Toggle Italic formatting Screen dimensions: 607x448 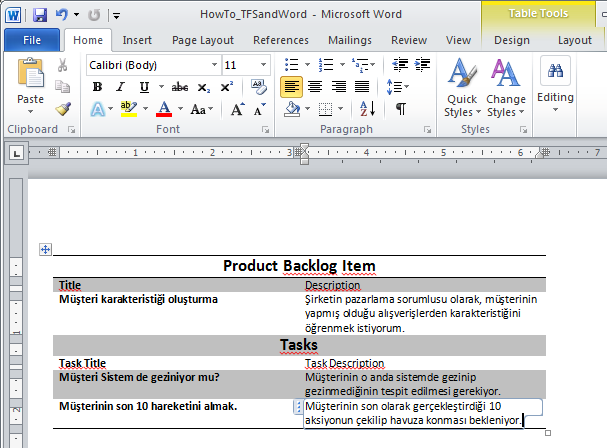tap(121, 87)
